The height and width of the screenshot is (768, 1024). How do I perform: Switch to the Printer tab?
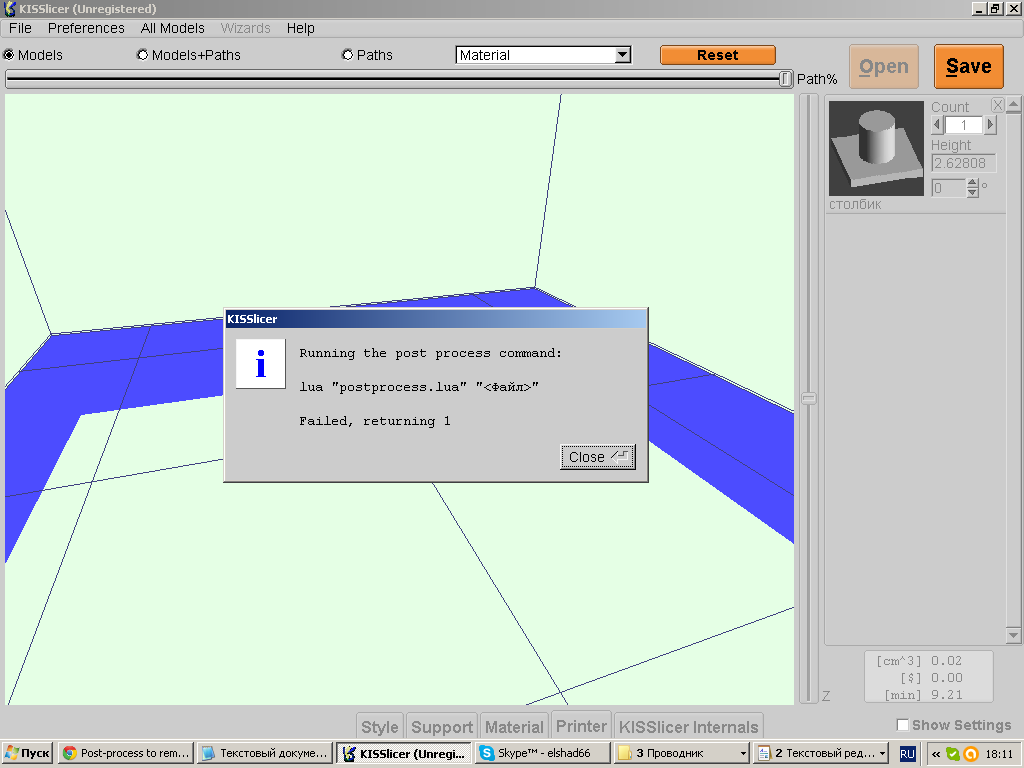[581, 726]
